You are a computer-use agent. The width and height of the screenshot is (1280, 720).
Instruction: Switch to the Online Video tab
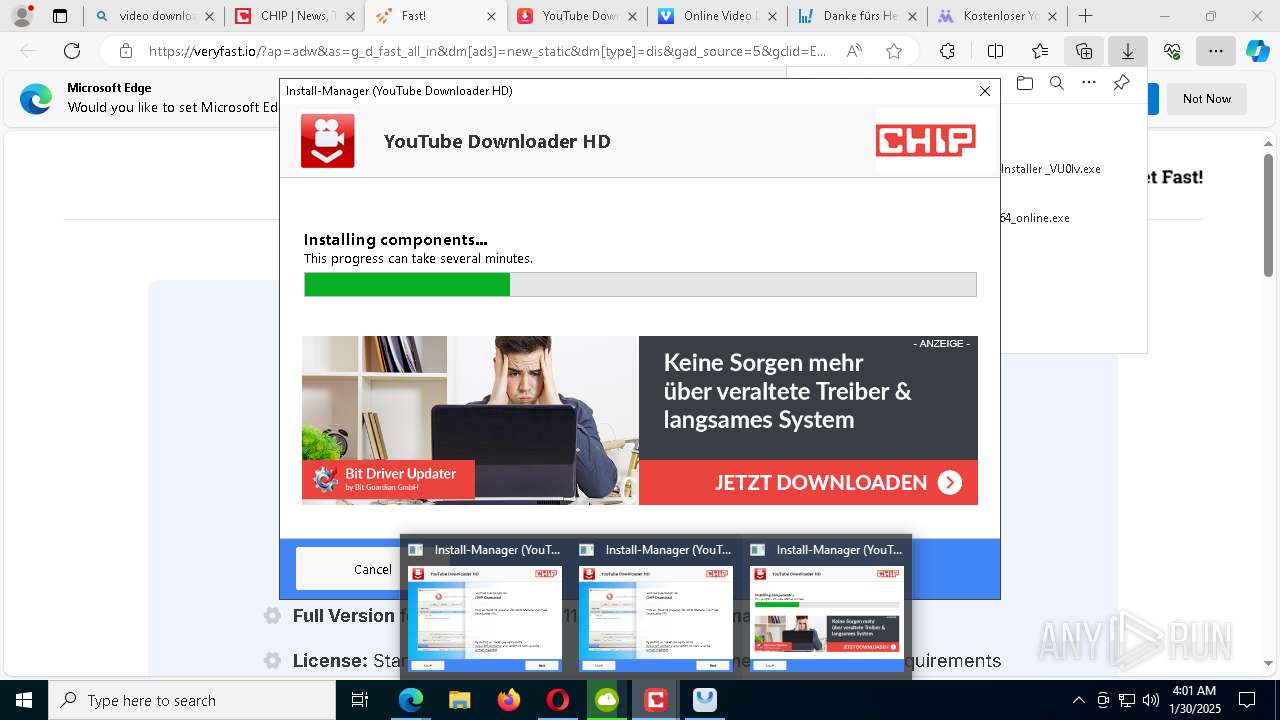(x=716, y=16)
